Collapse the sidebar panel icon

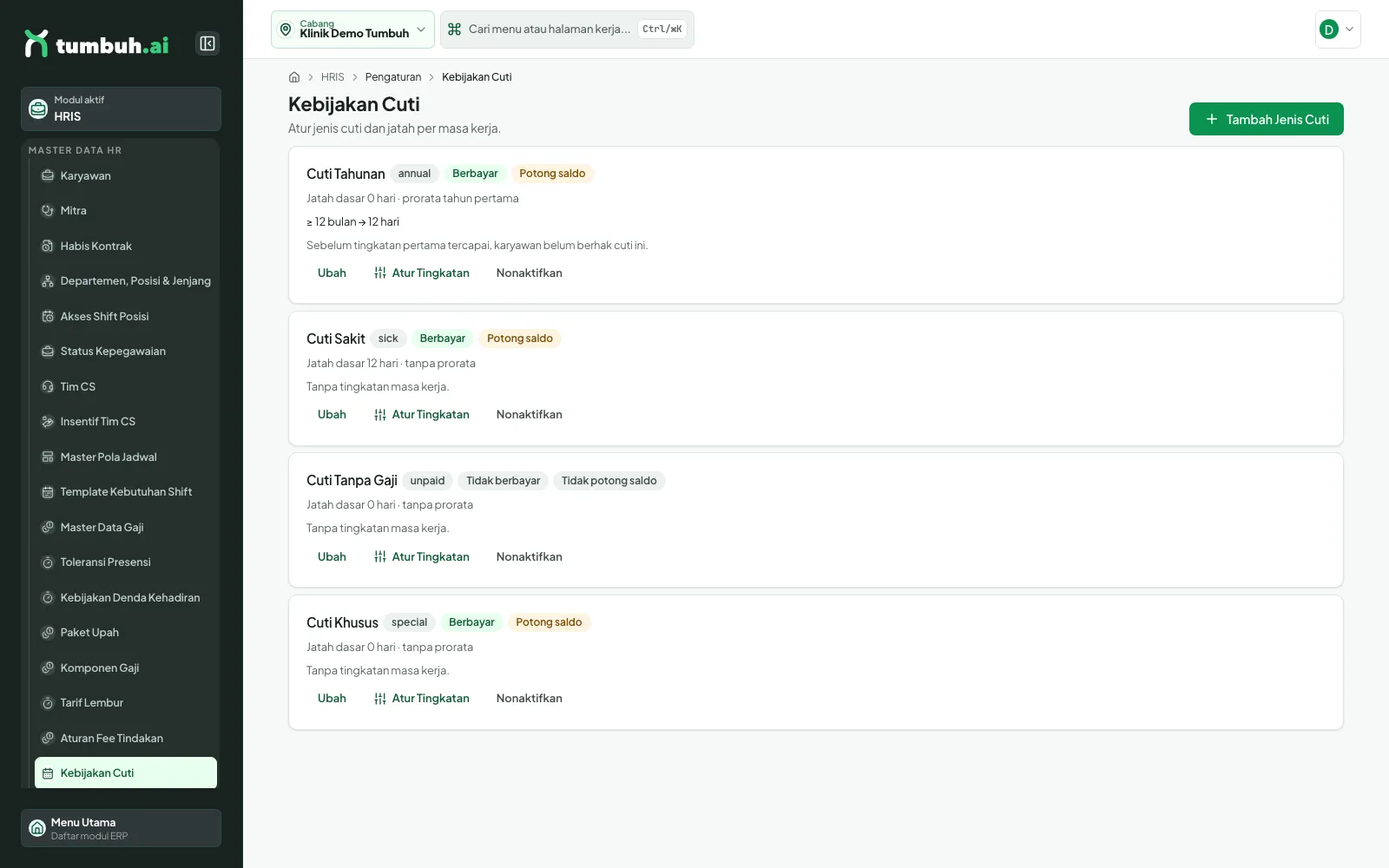(207, 43)
